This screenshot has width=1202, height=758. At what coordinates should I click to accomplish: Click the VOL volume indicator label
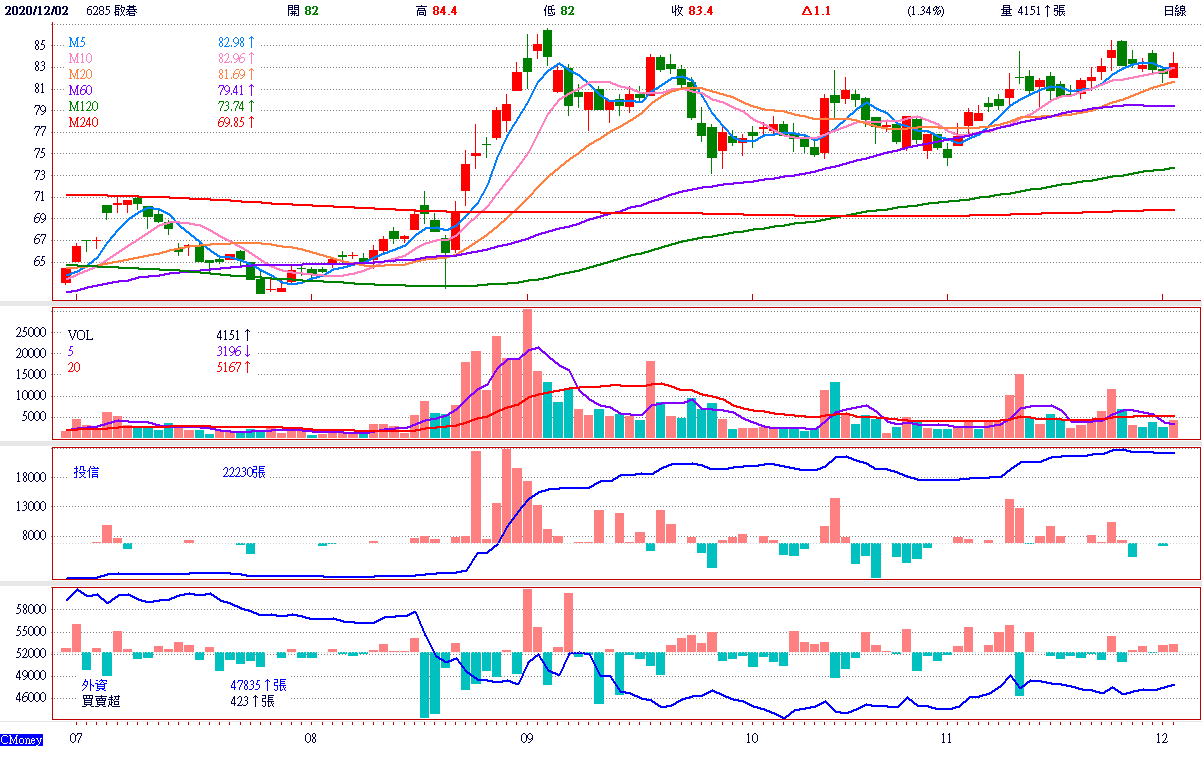80,335
